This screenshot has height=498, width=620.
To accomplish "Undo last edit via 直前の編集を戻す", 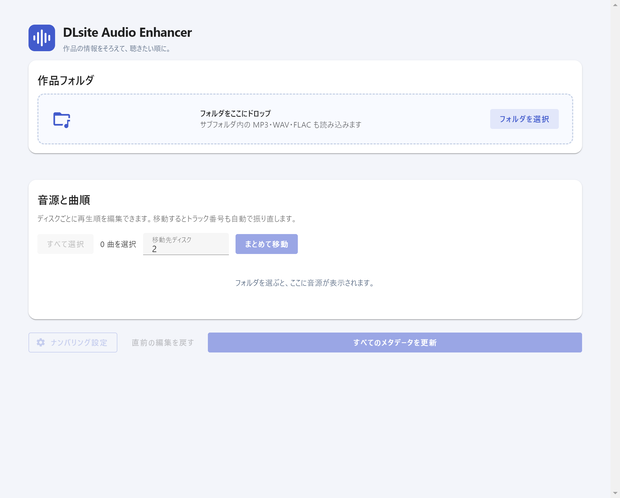I will (x=163, y=343).
